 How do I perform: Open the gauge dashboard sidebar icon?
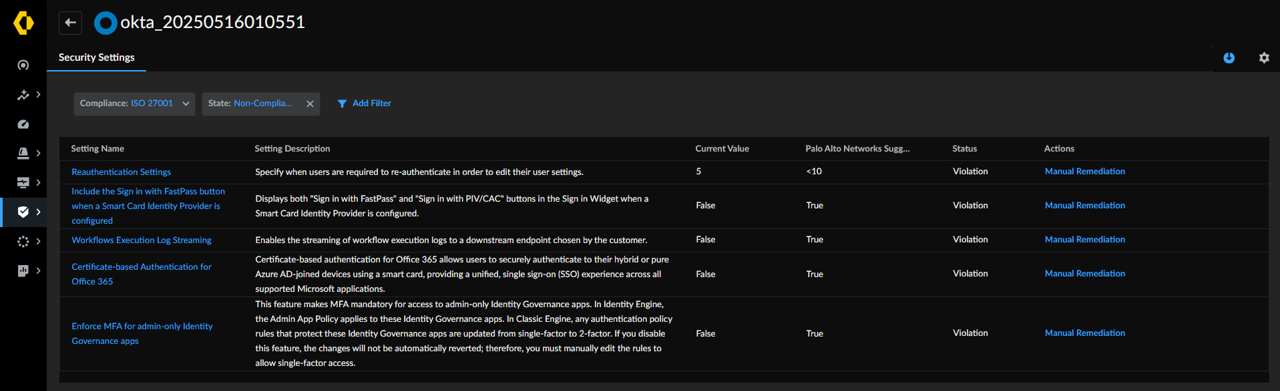pos(23,124)
